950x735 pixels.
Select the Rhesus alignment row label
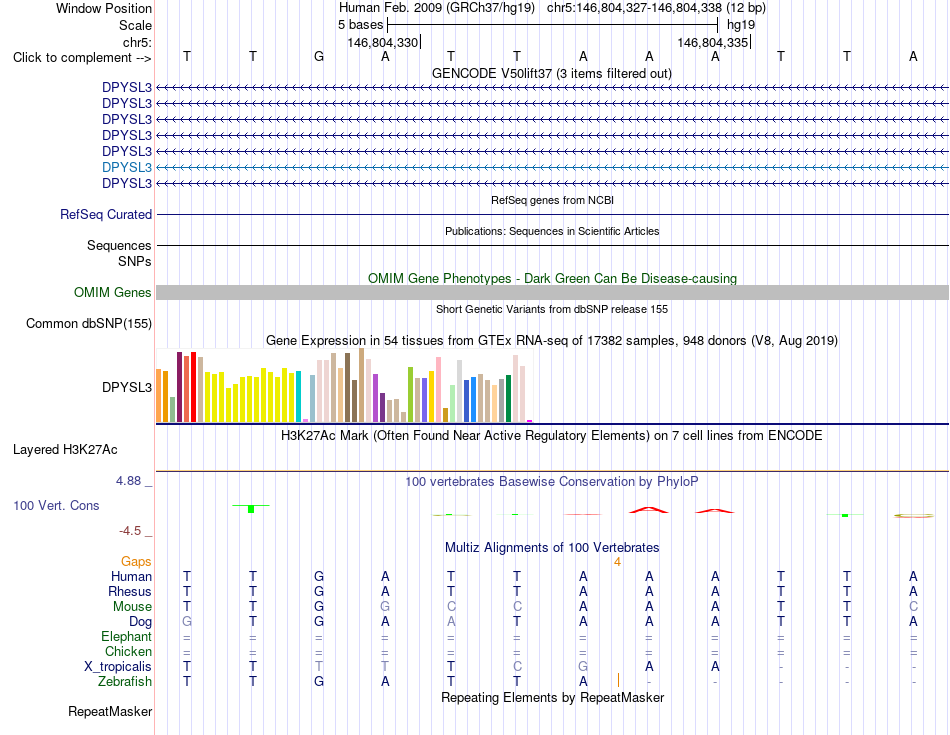point(130,591)
